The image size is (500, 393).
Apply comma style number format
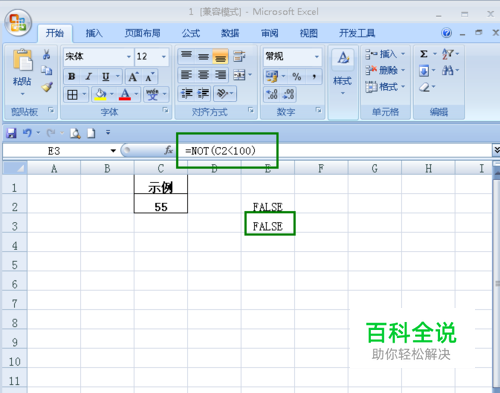click(314, 76)
